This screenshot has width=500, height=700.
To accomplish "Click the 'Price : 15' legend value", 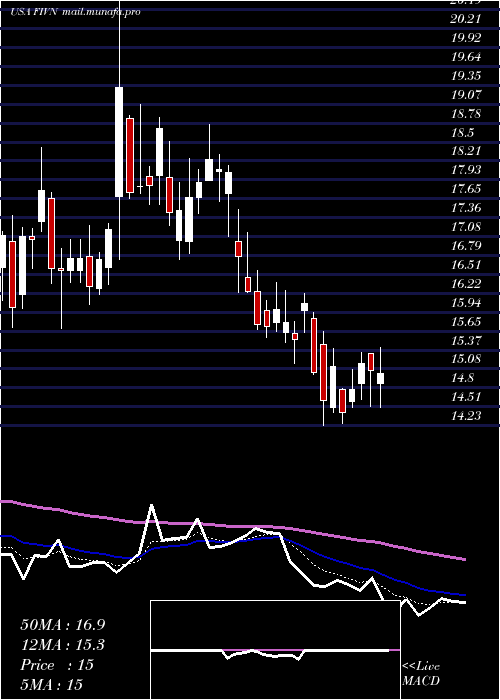I will [57, 665].
